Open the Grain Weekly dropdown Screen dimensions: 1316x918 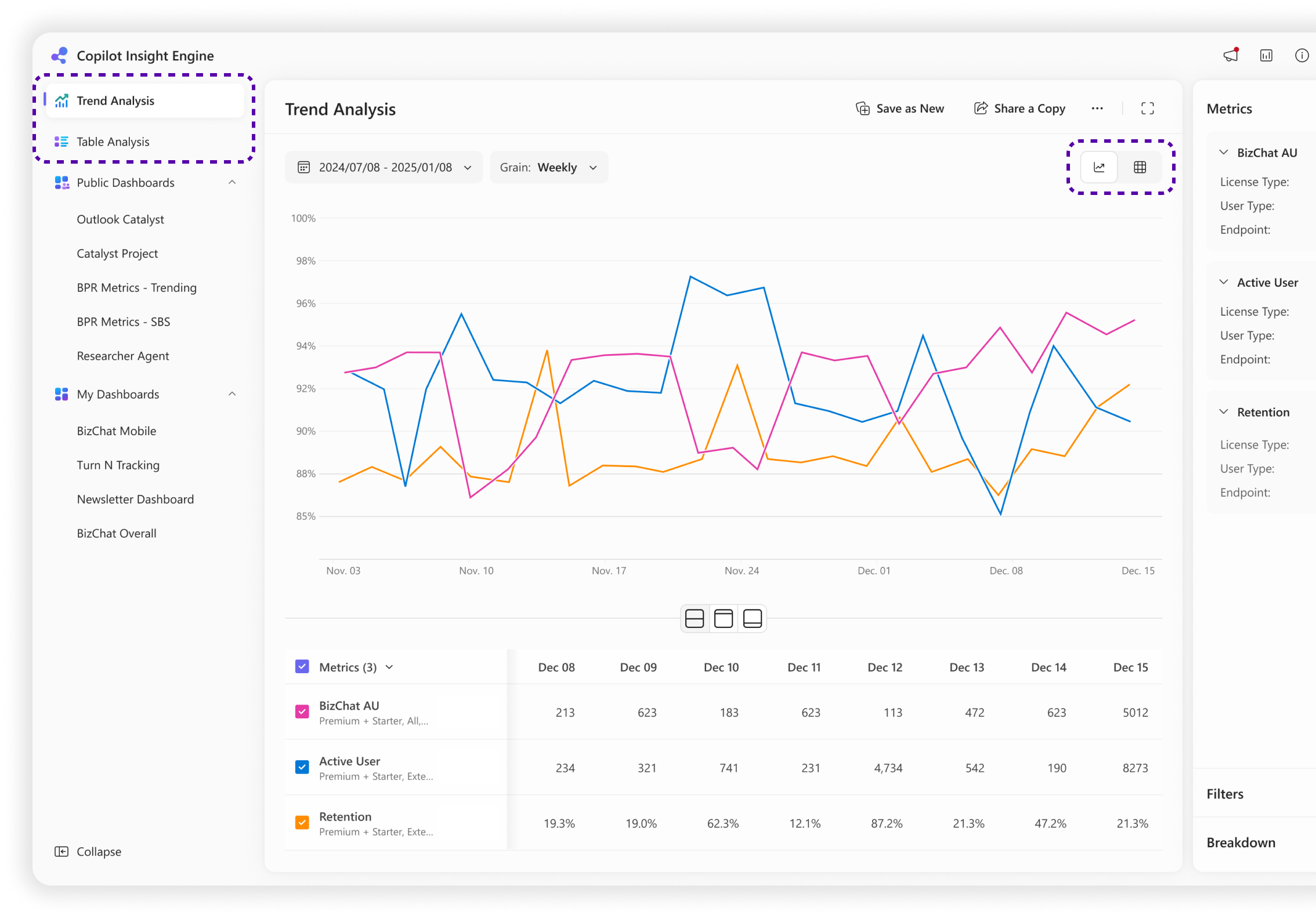click(x=548, y=168)
